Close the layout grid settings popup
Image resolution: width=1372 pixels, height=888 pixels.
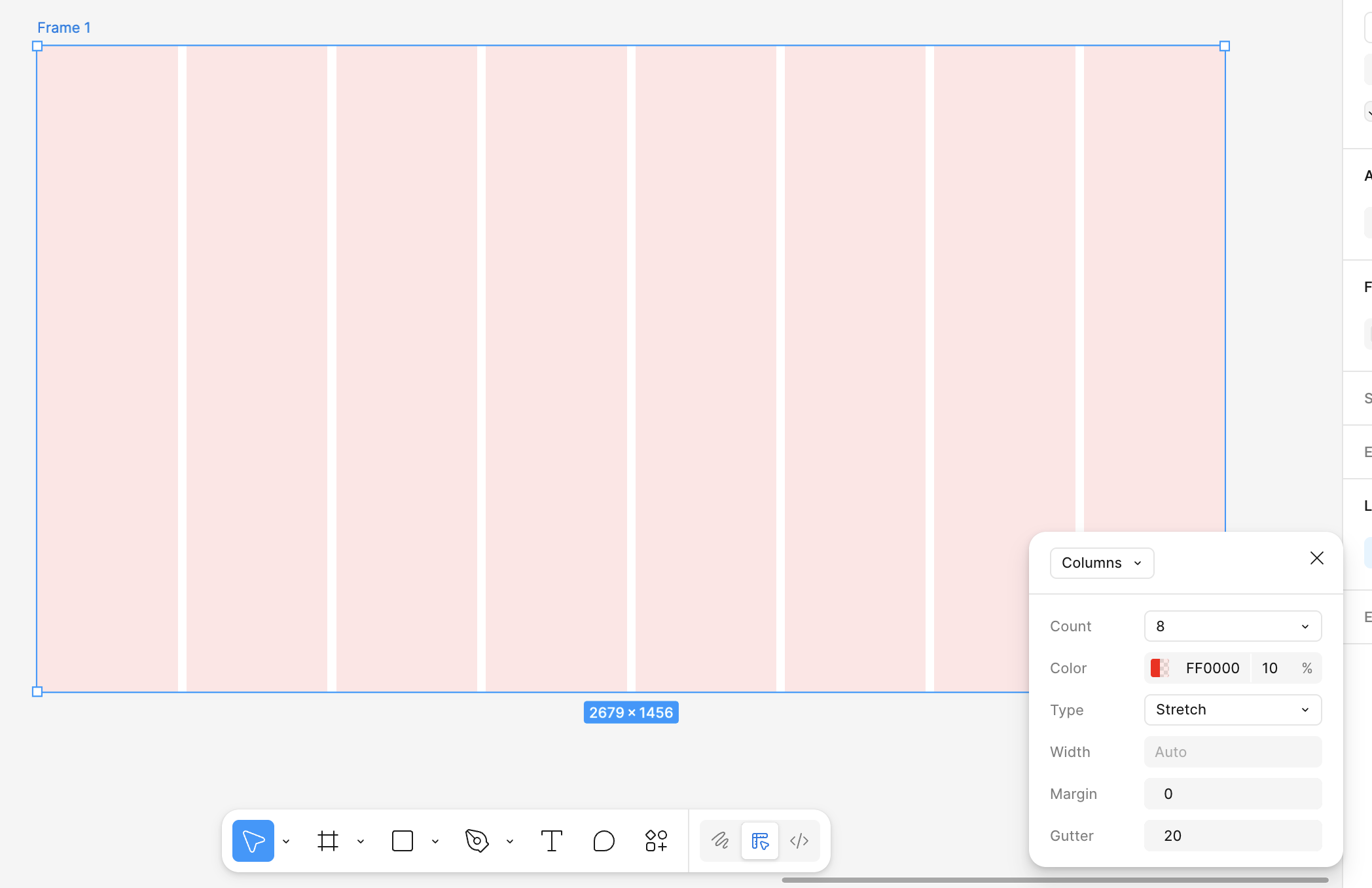pos(1316,558)
